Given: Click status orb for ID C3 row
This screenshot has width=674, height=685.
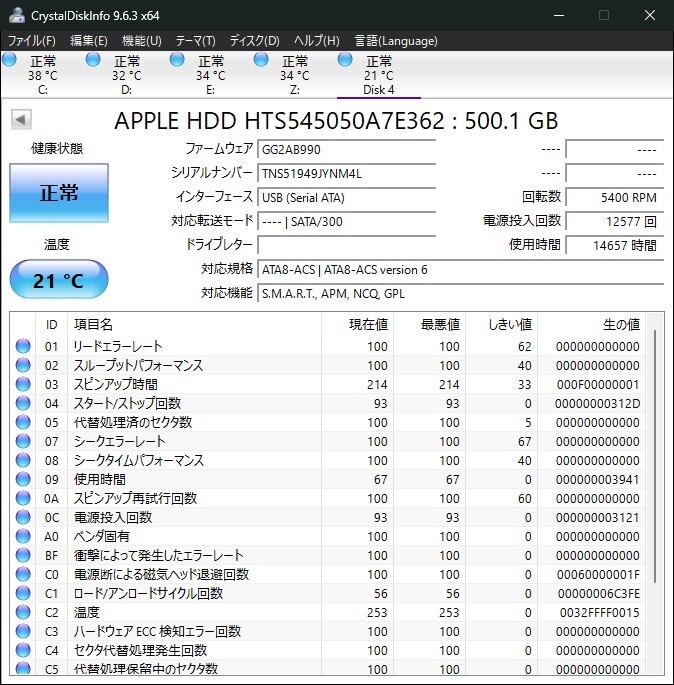Looking at the screenshot, I should click(x=23, y=631).
